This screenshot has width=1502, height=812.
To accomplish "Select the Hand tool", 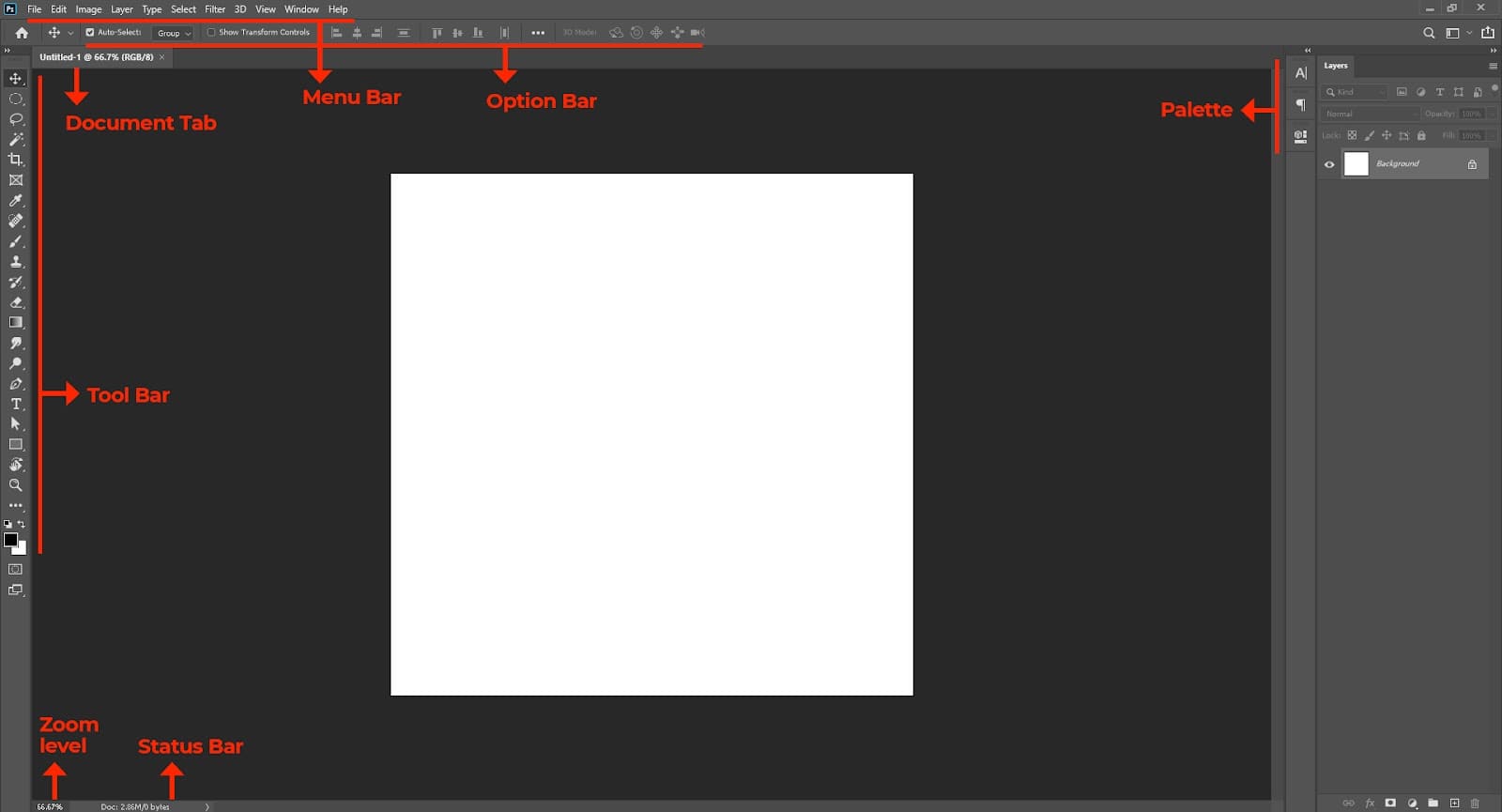I will pyautogui.click(x=16, y=465).
